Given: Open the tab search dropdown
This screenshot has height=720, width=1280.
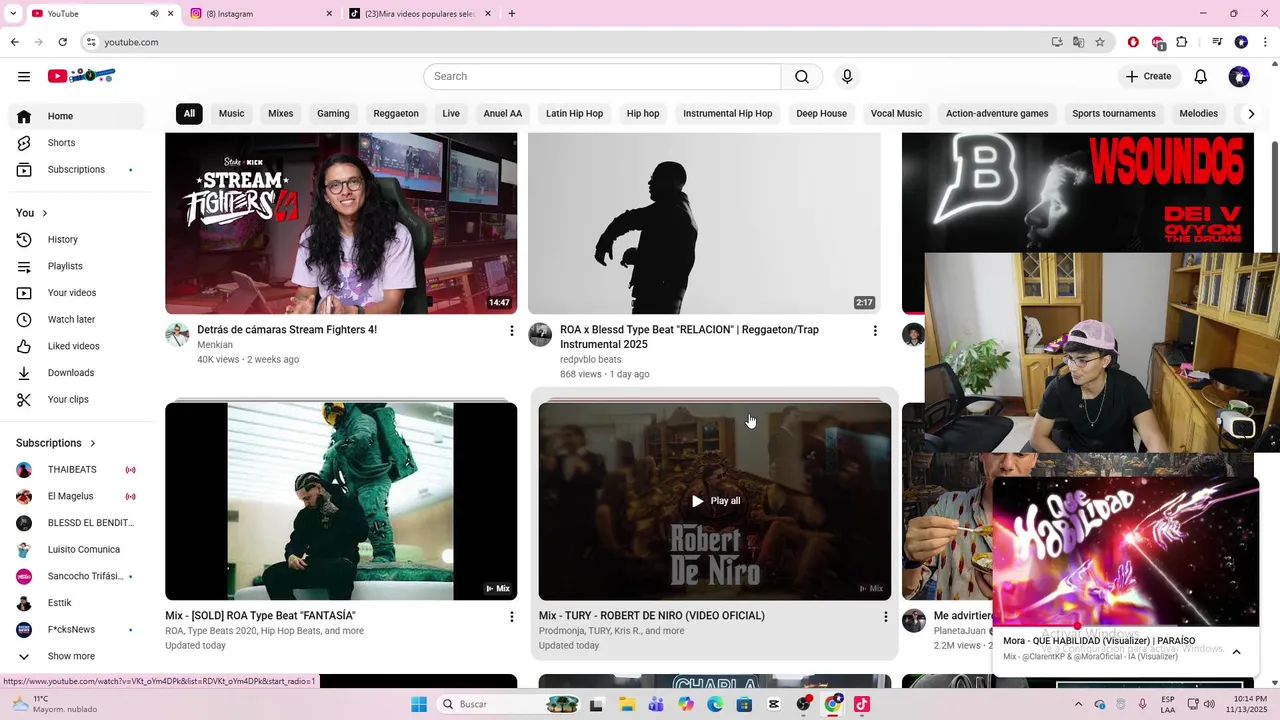Looking at the screenshot, I should click(13, 14).
